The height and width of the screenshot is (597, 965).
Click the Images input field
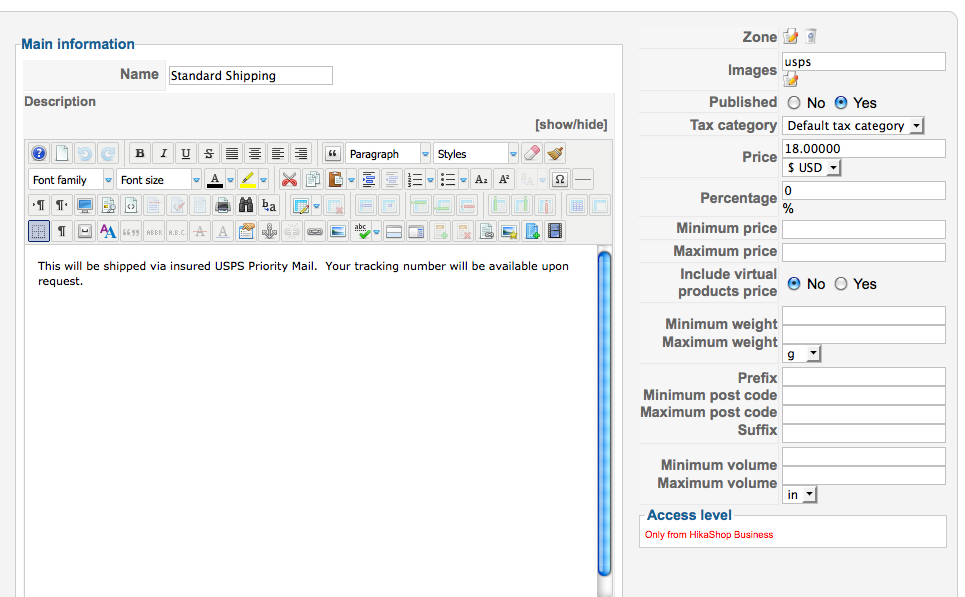click(864, 62)
